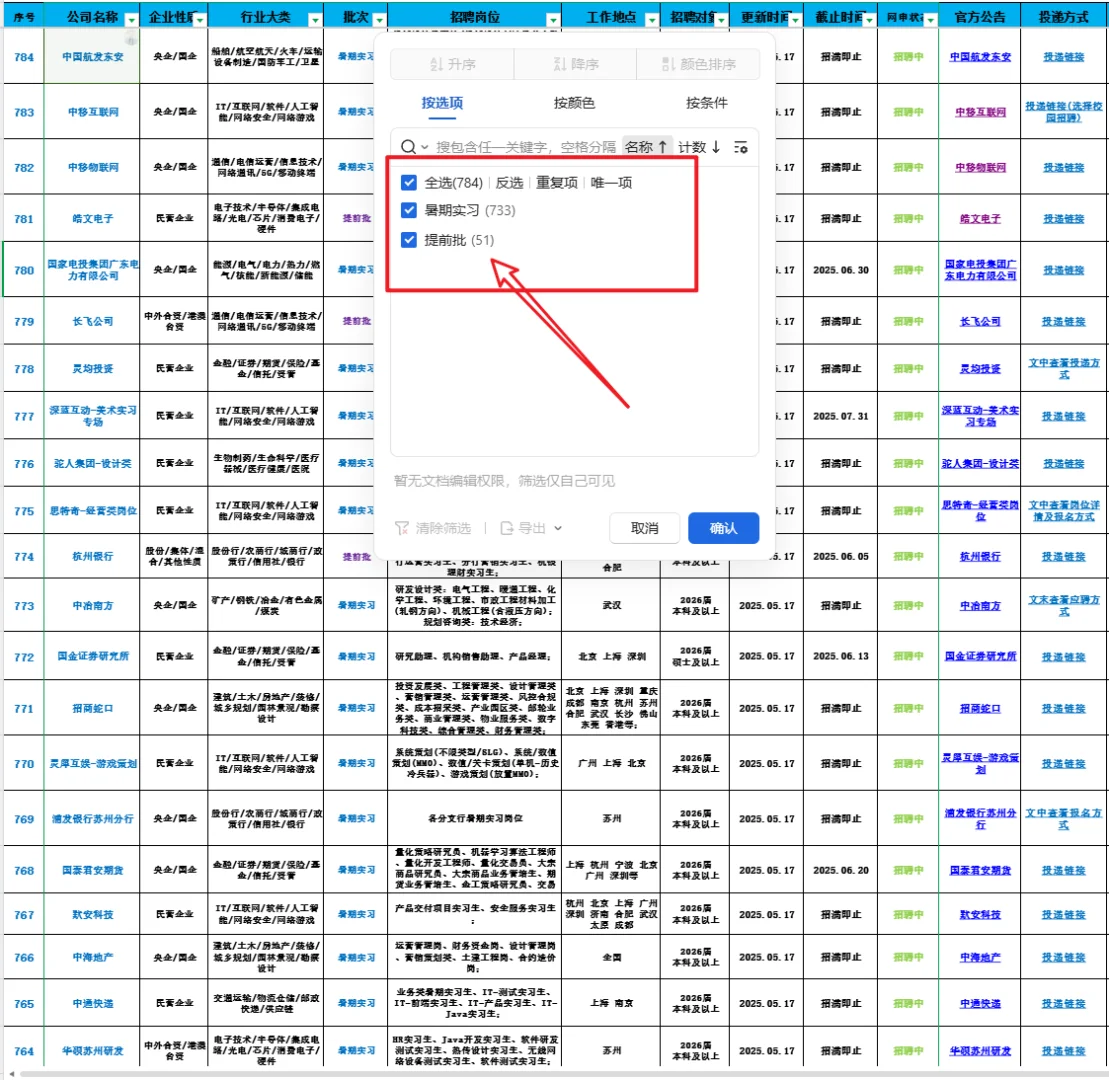Open the 企业性质 column filter dropdown
The image size is (1109, 1080).
coord(200,20)
